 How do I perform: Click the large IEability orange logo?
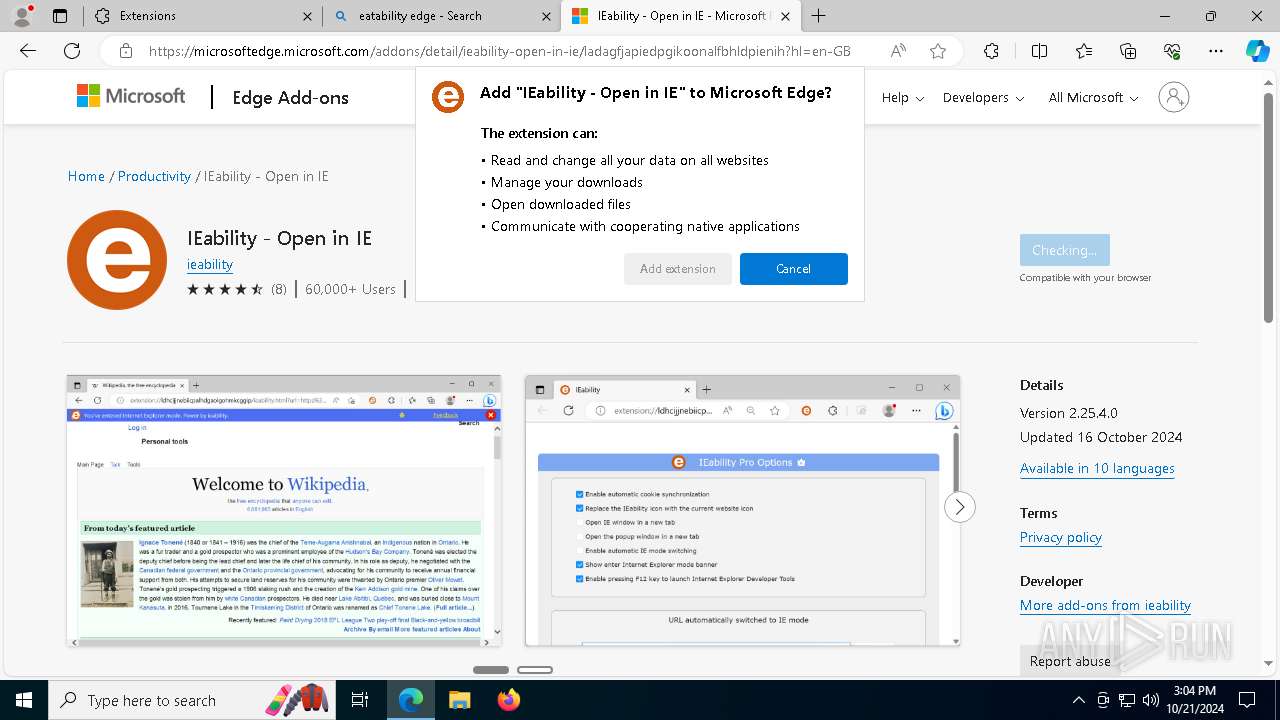point(117,260)
